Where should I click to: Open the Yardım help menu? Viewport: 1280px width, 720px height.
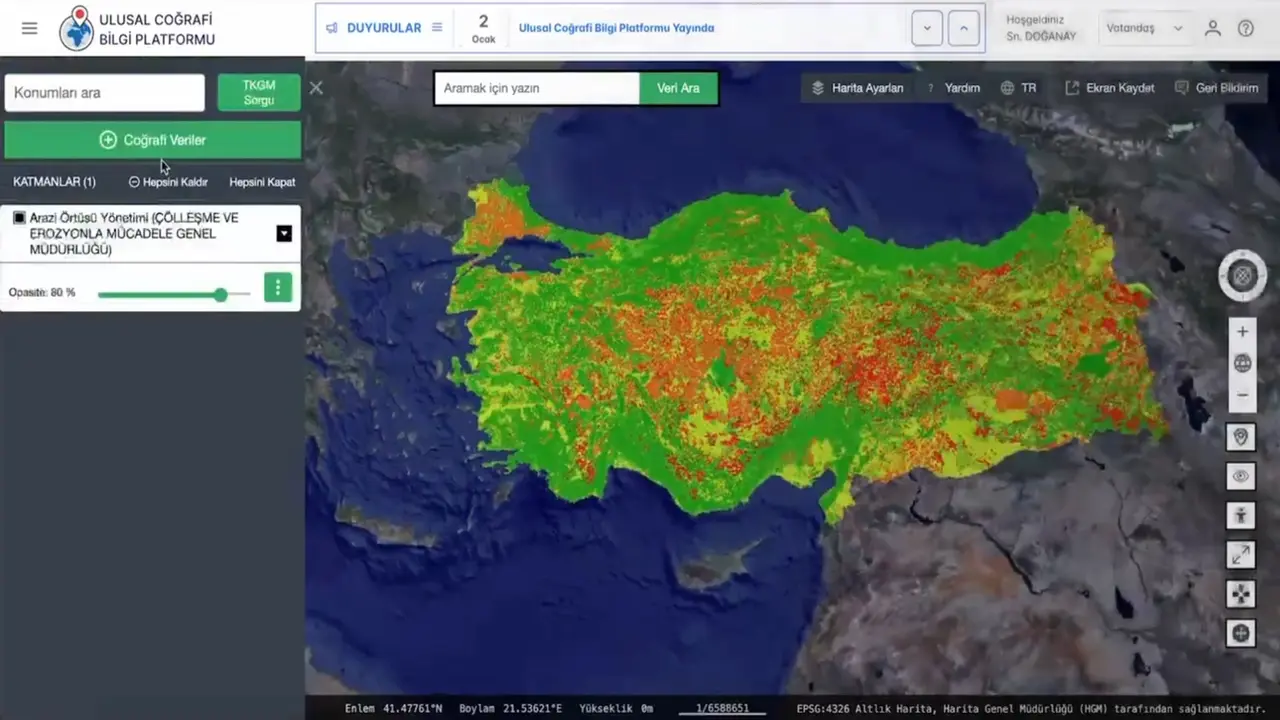coord(953,88)
